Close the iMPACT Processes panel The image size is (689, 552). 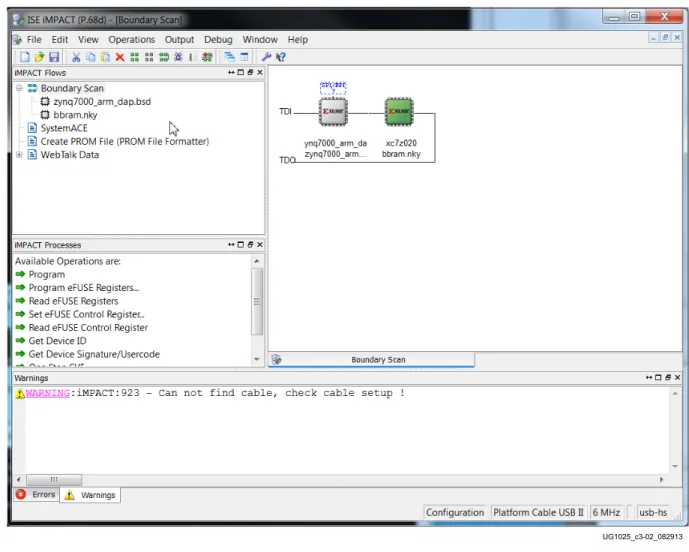pos(260,244)
